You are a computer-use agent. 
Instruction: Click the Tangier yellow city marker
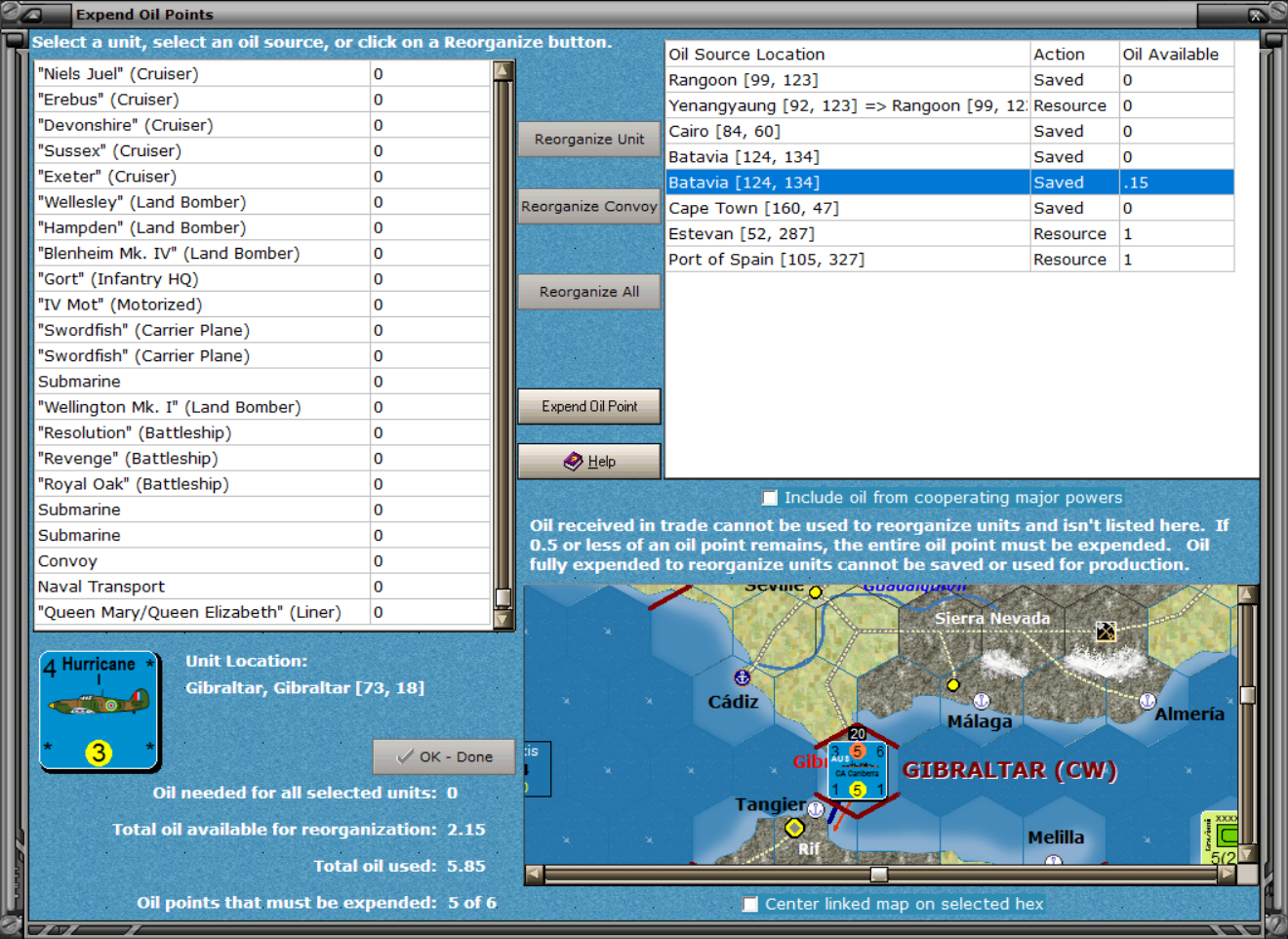pyautogui.click(x=794, y=828)
